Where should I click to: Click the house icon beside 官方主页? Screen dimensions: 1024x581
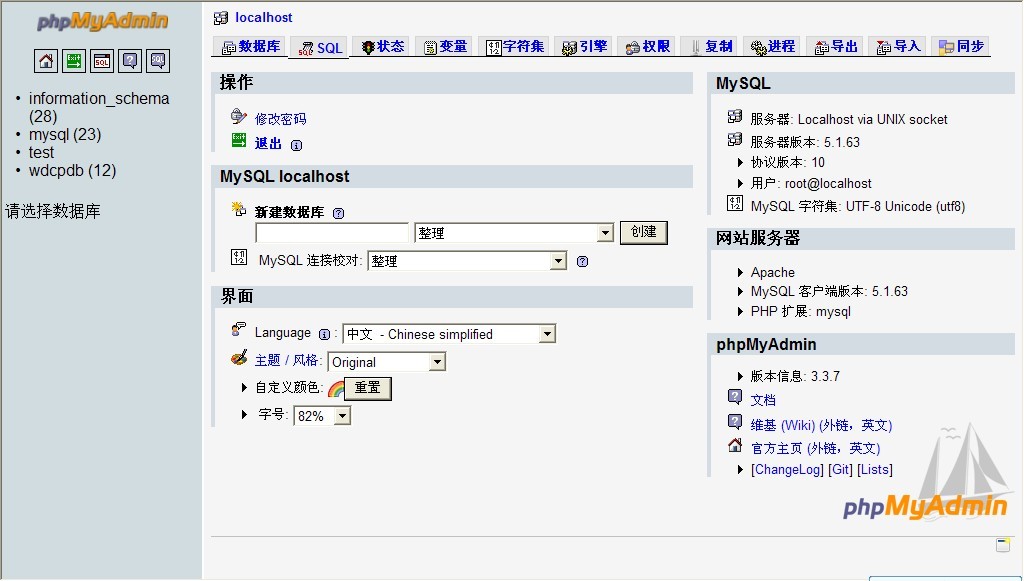pos(735,445)
